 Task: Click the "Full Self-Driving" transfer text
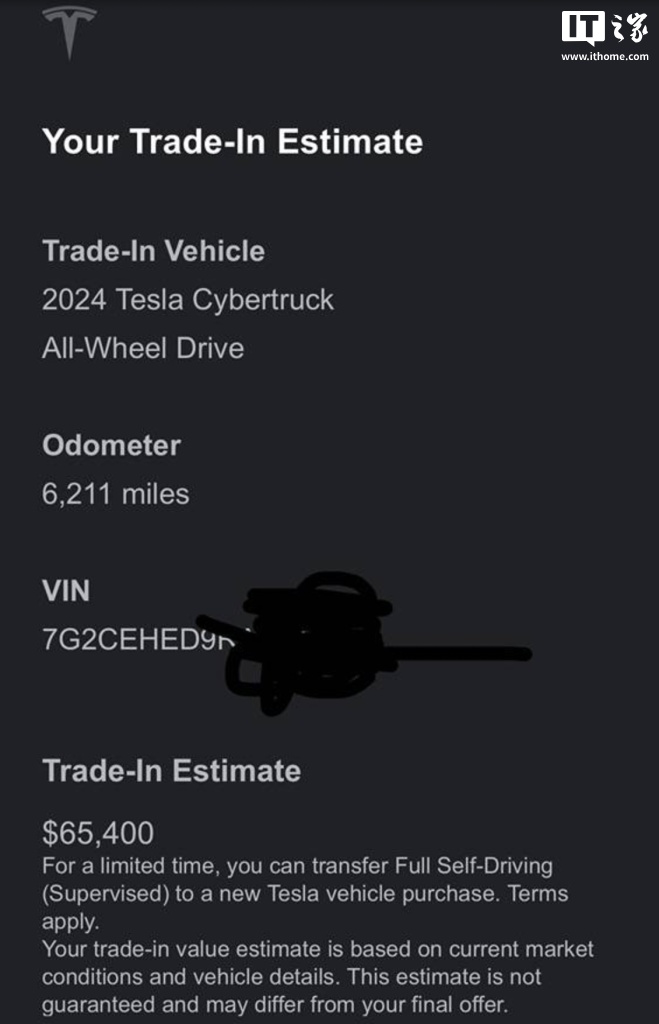(470, 866)
